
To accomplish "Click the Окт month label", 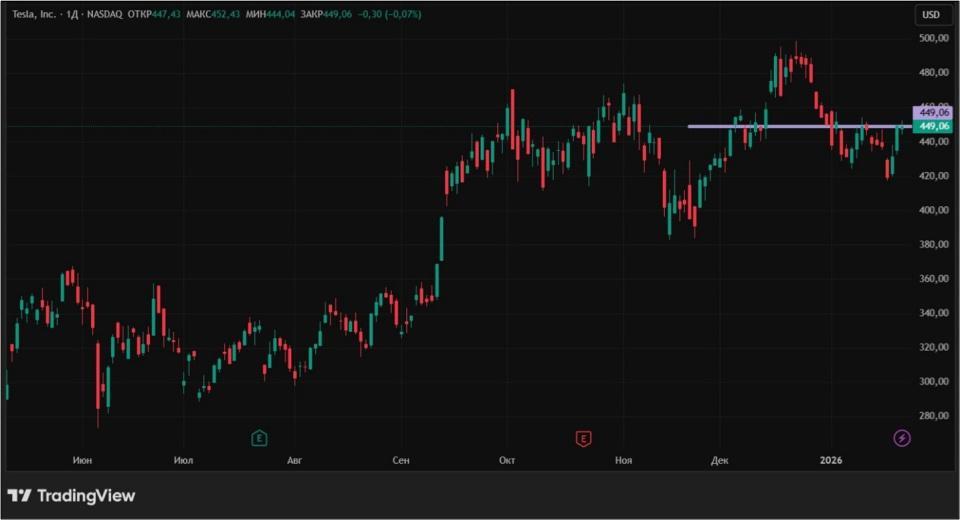I will coord(507,461).
